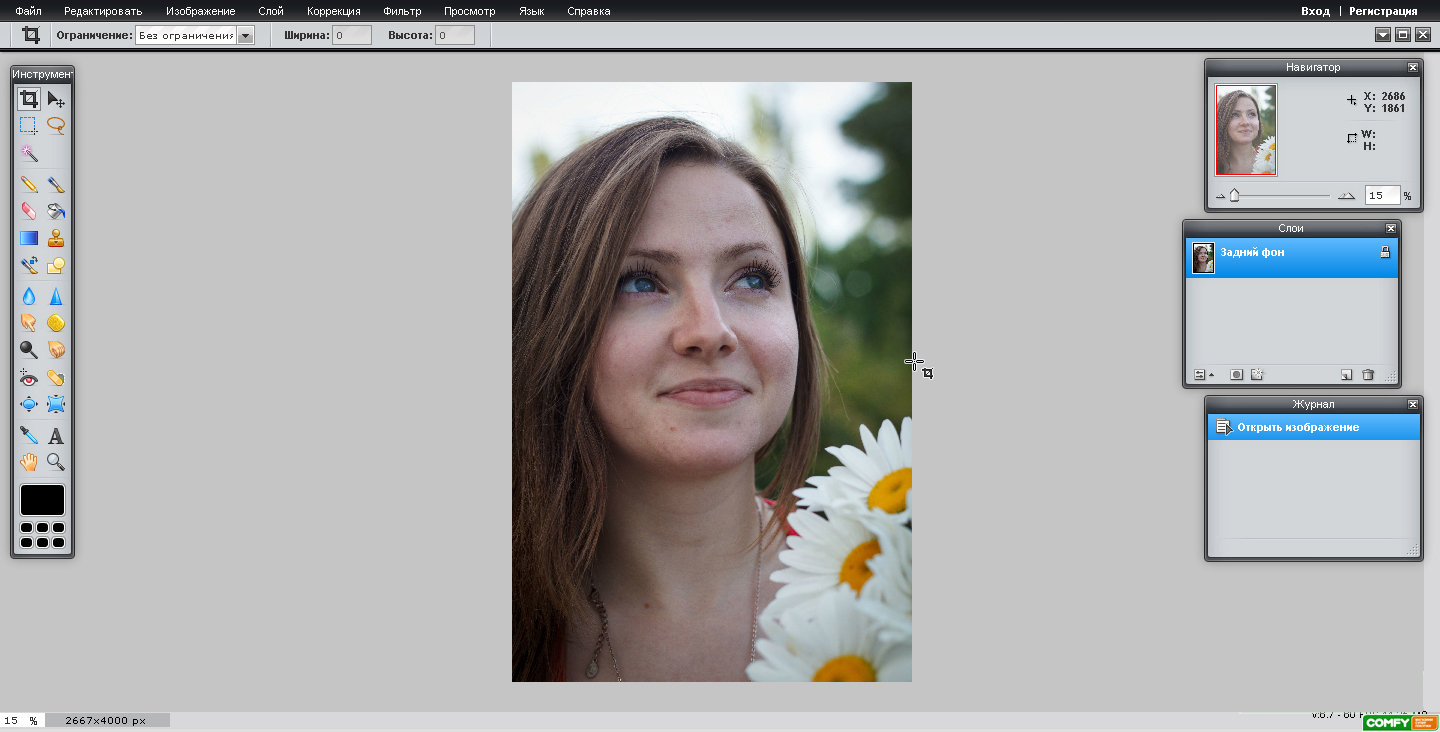Open the Справка menu

click(x=588, y=11)
